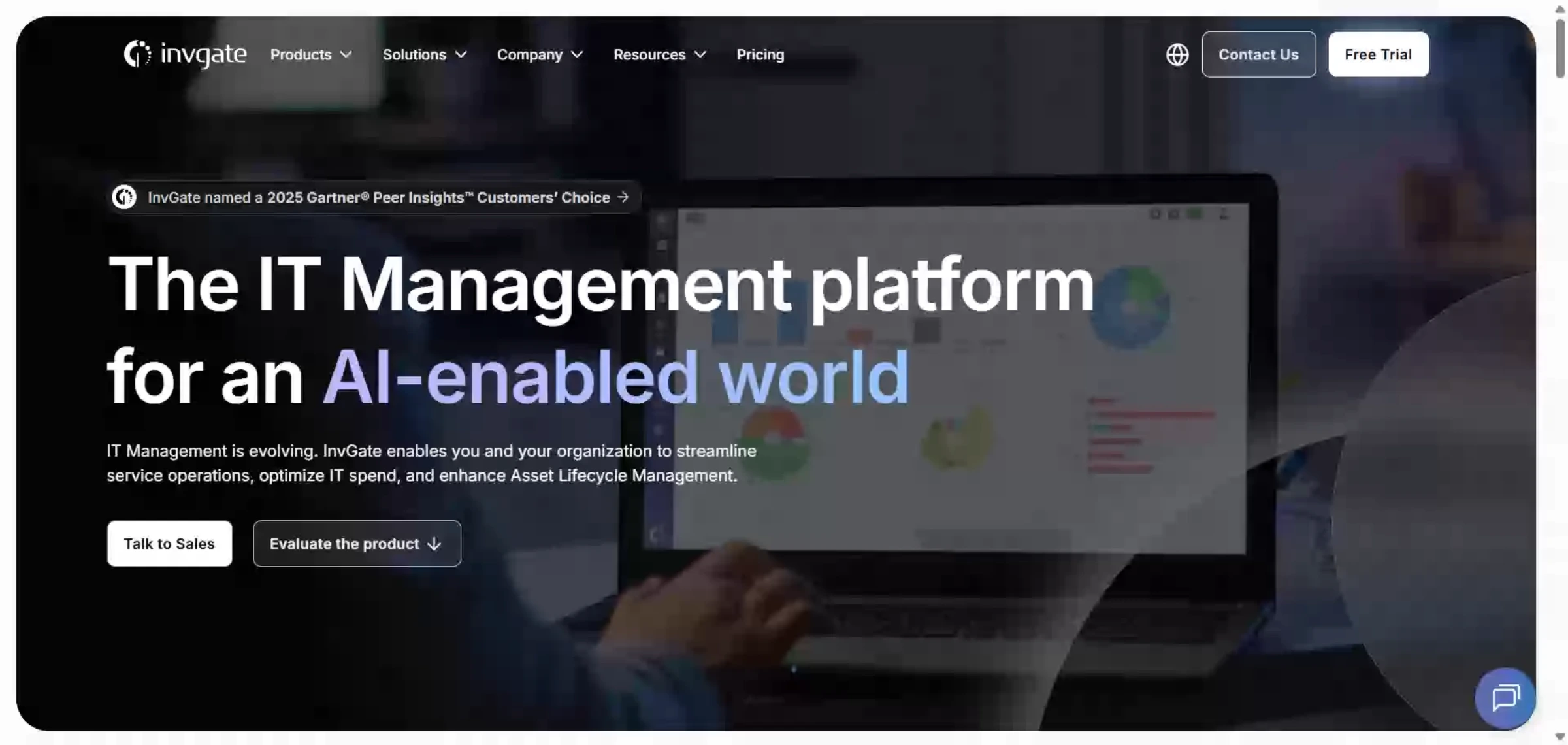Expand the Products dropdown chevron
The height and width of the screenshot is (745, 1568).
[347, 54]
